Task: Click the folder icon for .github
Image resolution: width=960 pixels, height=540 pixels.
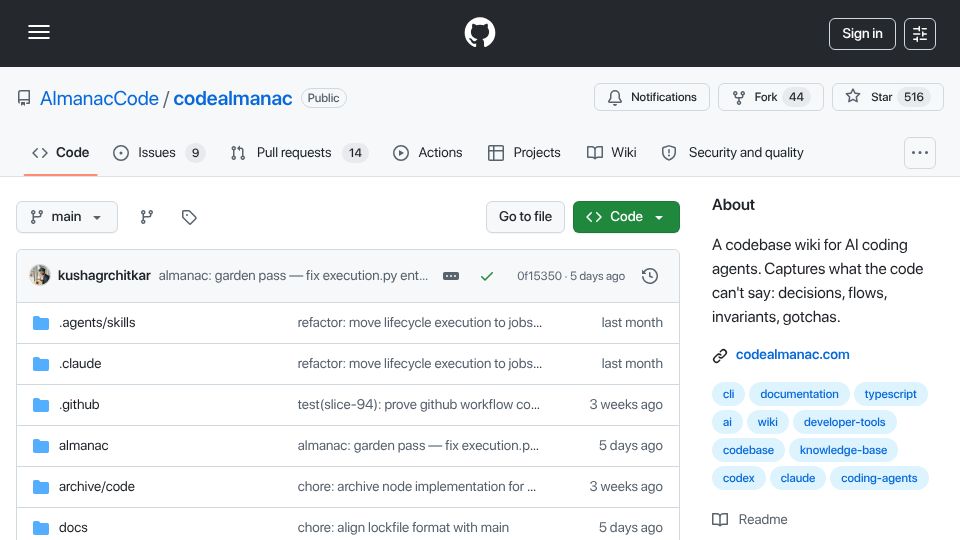Action: click(41, 405)
